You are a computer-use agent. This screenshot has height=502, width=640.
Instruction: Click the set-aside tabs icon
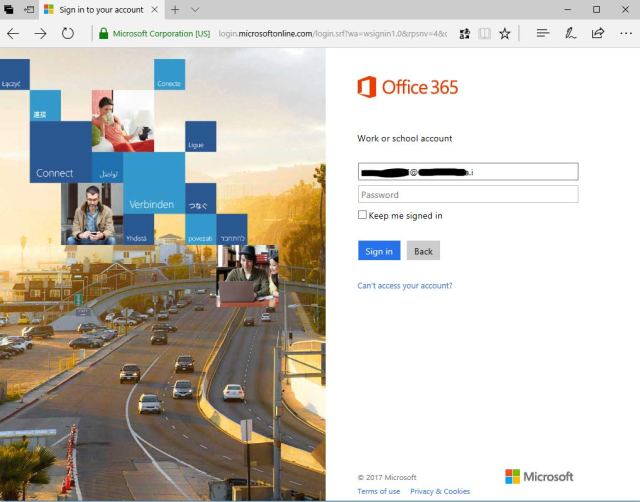pos(9,9)
